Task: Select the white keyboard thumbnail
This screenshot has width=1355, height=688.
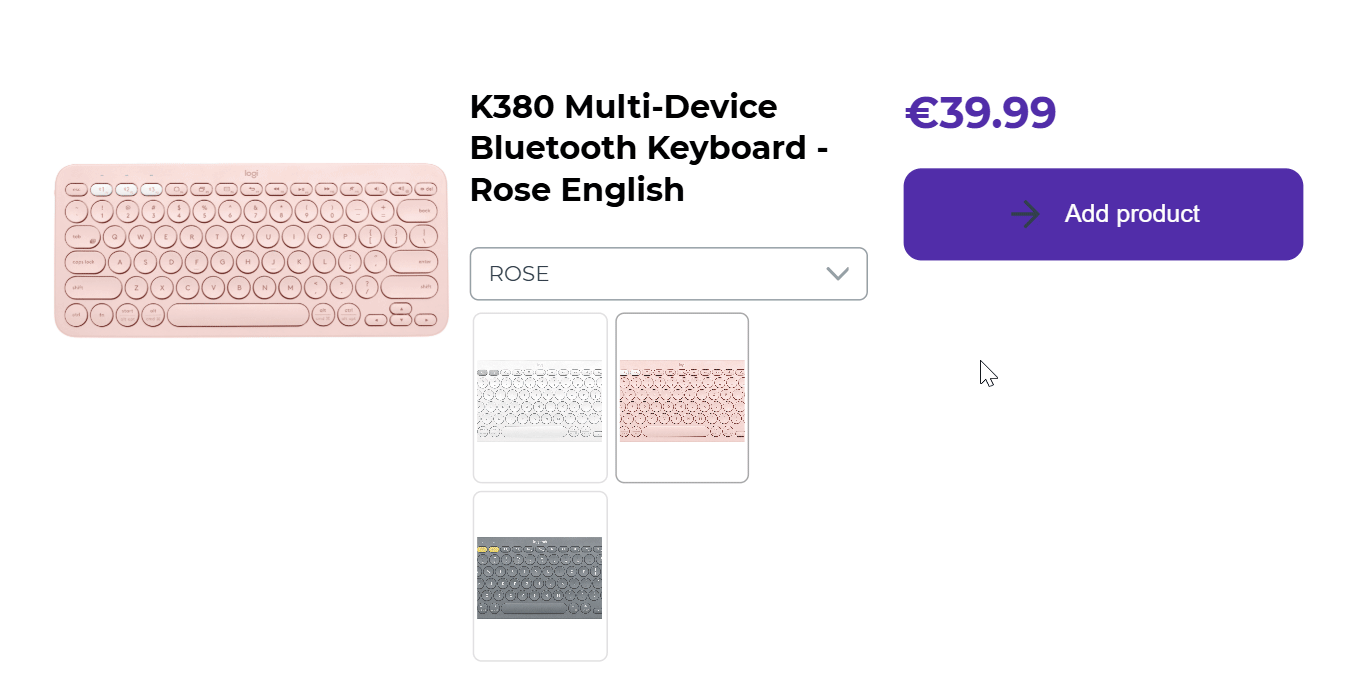Action: 540,398
